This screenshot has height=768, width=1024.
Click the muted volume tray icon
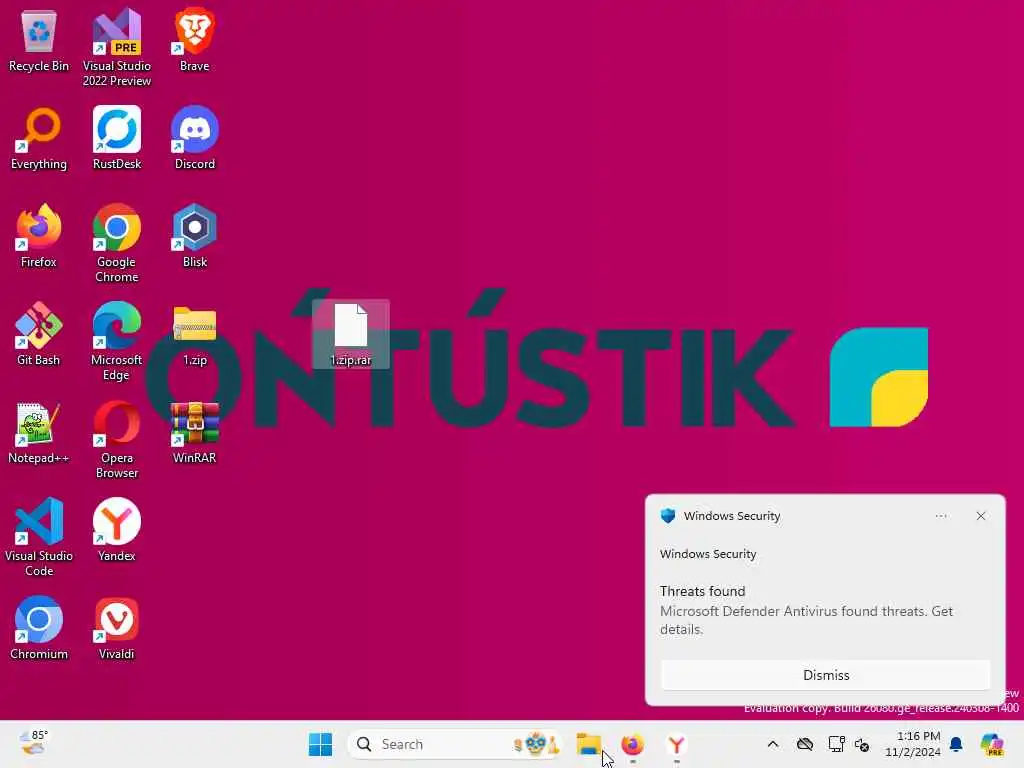pos(862,744)
